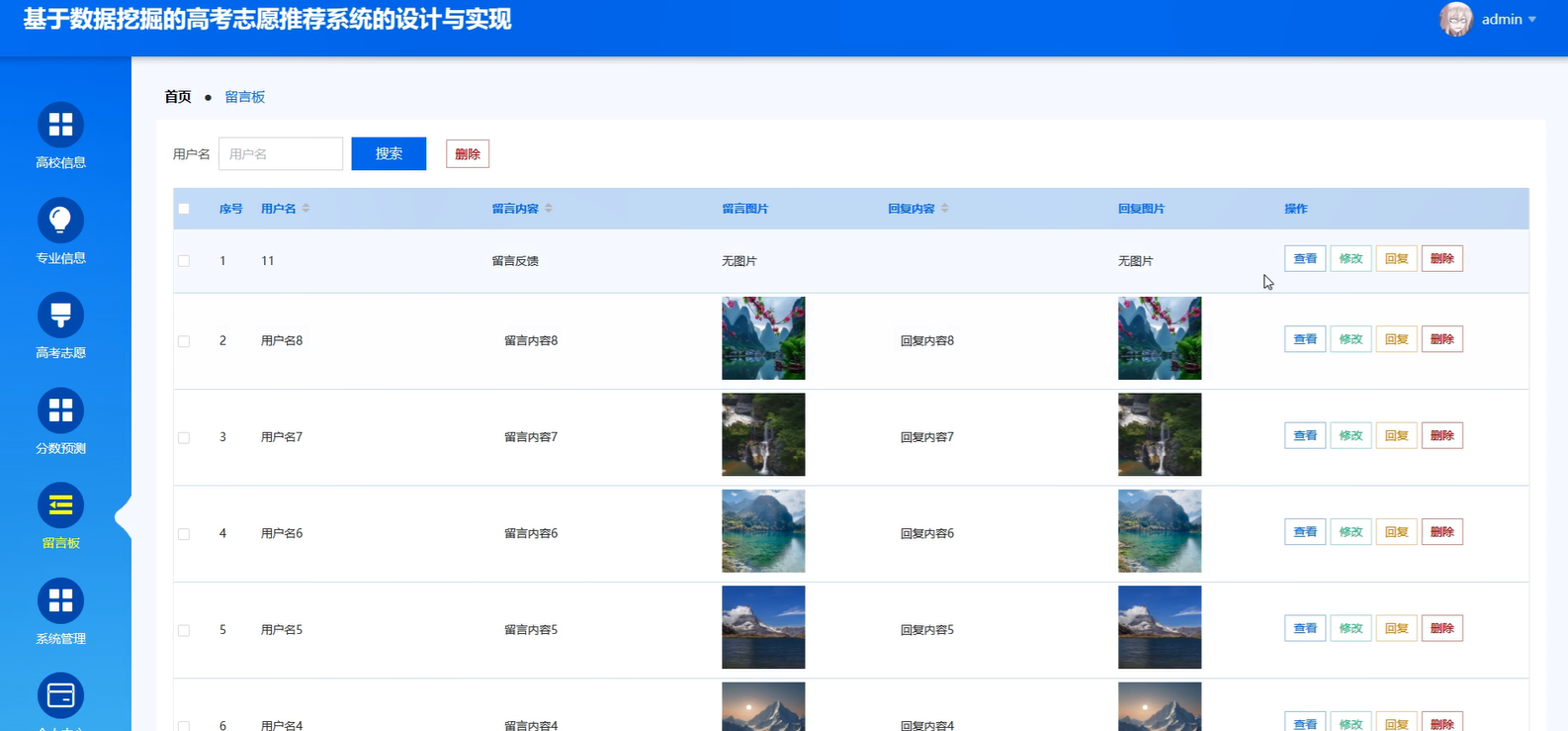Click the 用户名 search input field

pos(281,154)
